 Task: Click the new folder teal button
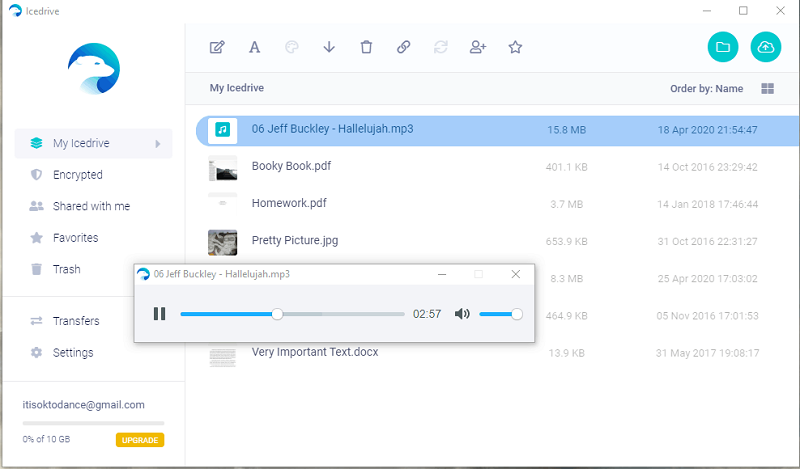click(x=722, y=47)
